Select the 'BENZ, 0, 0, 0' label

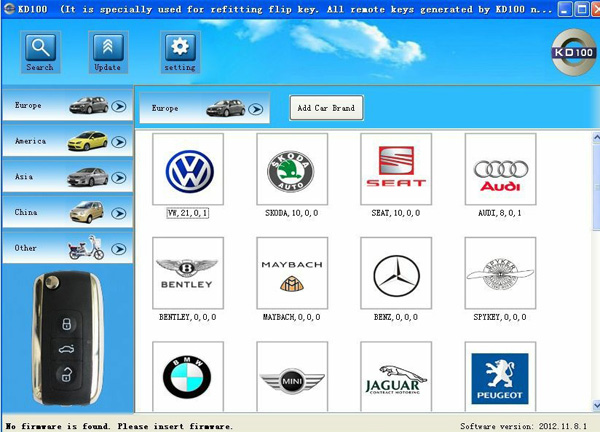click(396, 317)
